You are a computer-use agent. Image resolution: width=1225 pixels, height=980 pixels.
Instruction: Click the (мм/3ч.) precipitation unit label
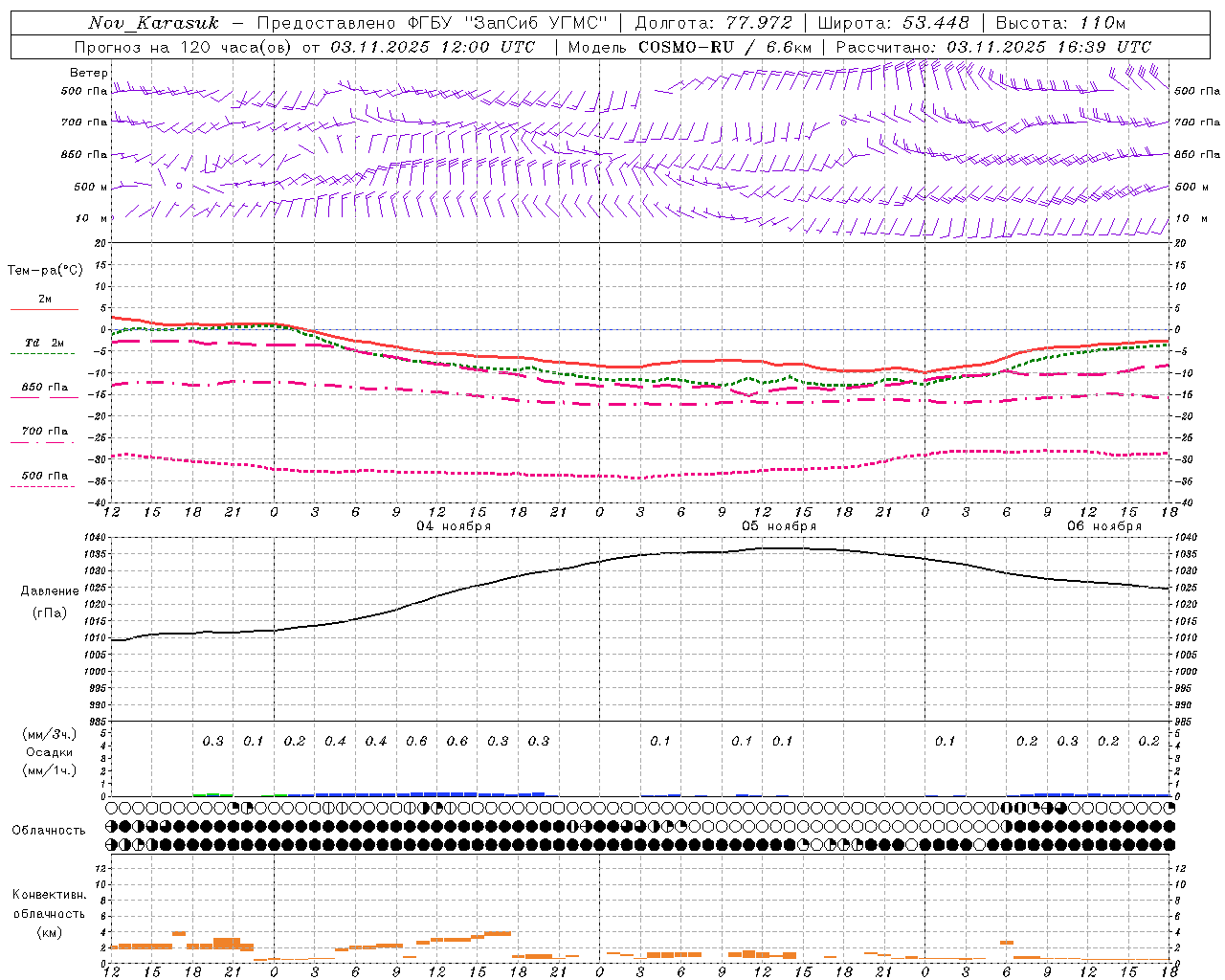(50, 734)
